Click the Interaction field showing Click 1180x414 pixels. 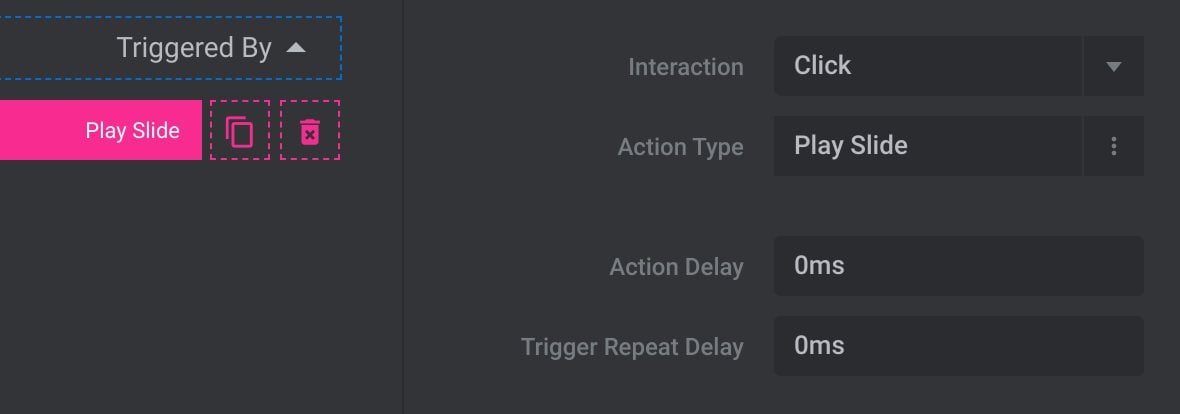tap(928, 66)
